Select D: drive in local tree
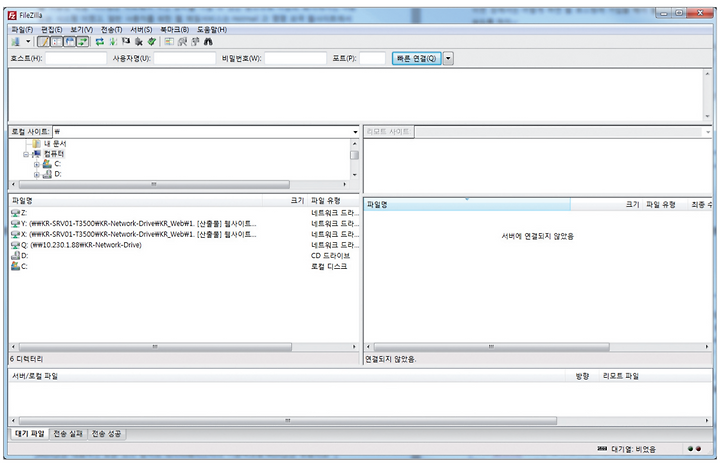The height and width of the screenshot is (466, 720). point(57,174)
